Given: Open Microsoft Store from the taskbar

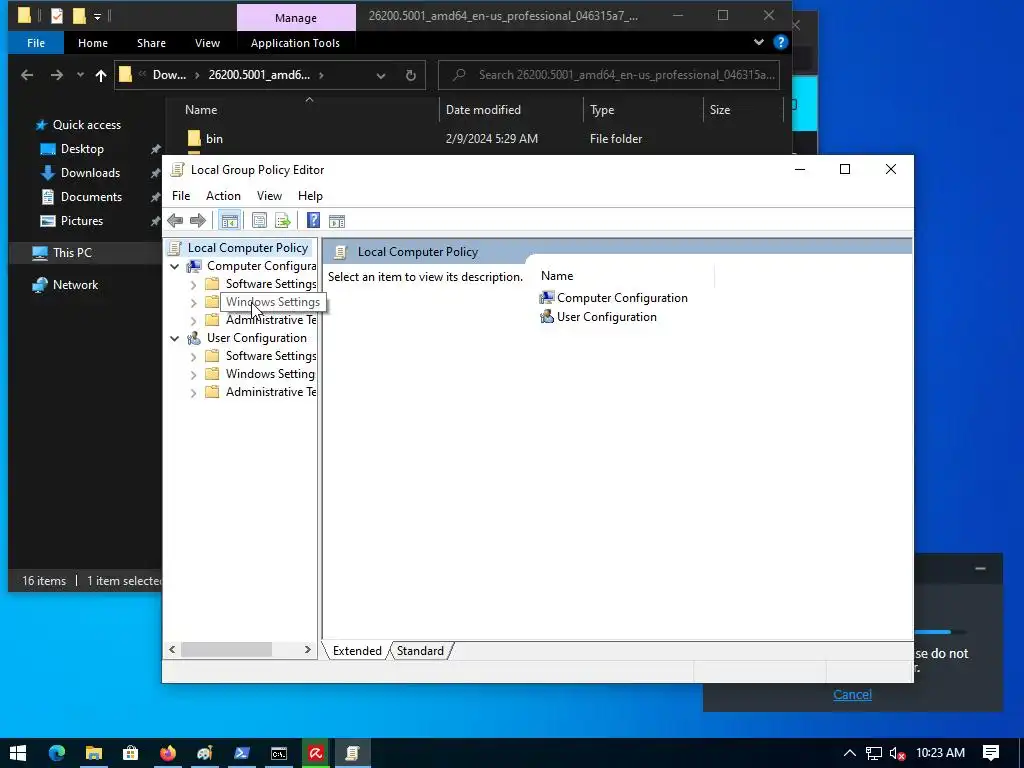Looking at the screenshot, I should [131, 753].
